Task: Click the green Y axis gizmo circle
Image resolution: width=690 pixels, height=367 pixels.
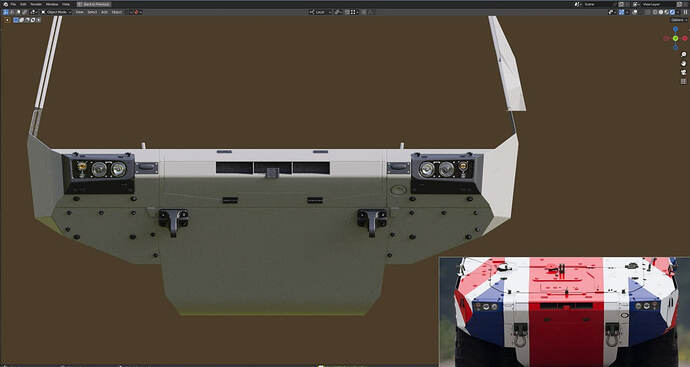Action: tap(675, 39)
